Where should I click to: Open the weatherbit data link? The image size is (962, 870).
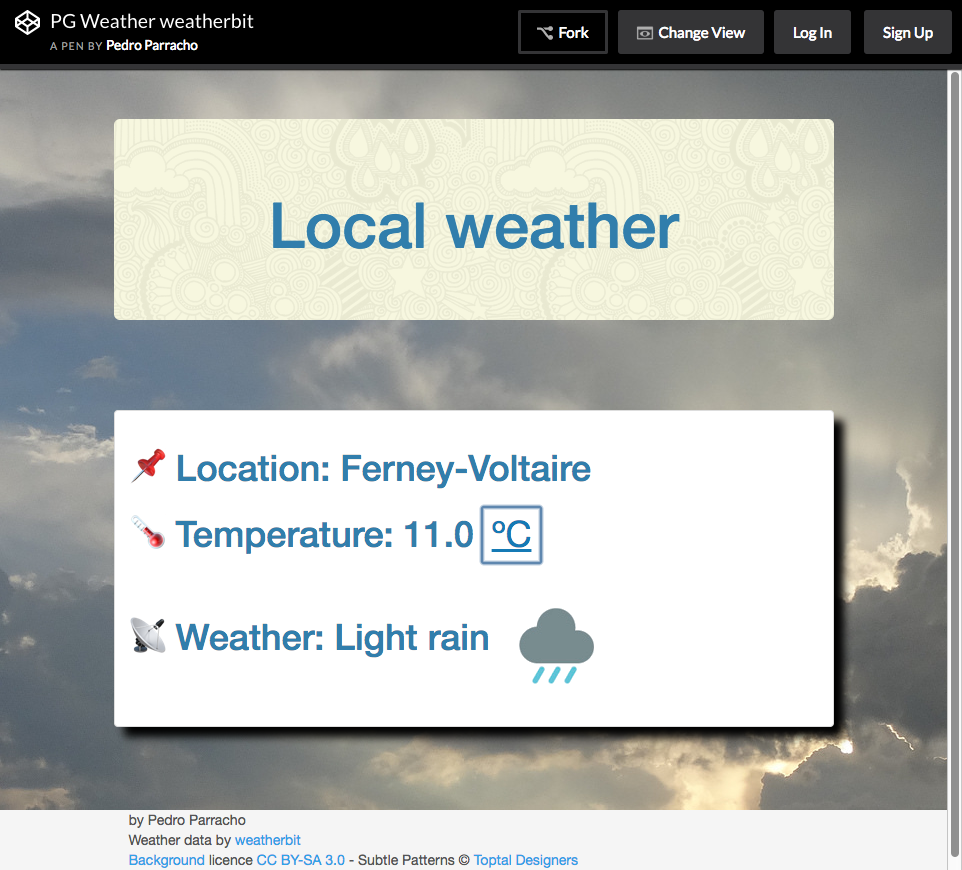[x=267, y=840]
